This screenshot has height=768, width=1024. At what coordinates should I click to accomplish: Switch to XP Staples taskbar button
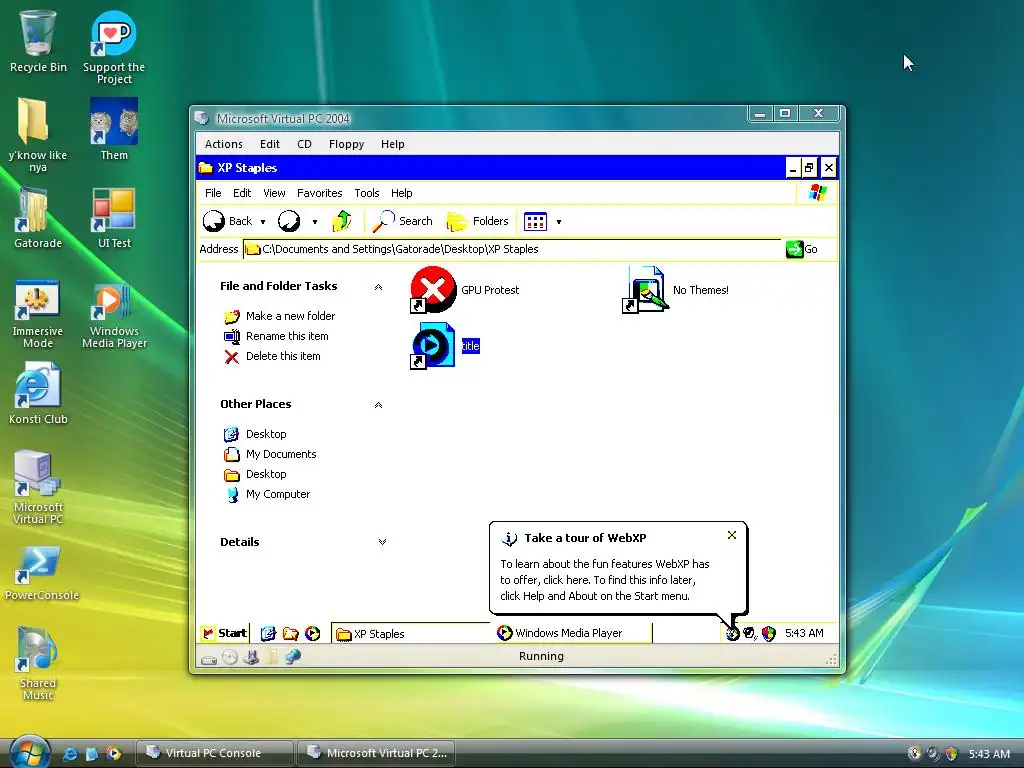coord(409,633)
